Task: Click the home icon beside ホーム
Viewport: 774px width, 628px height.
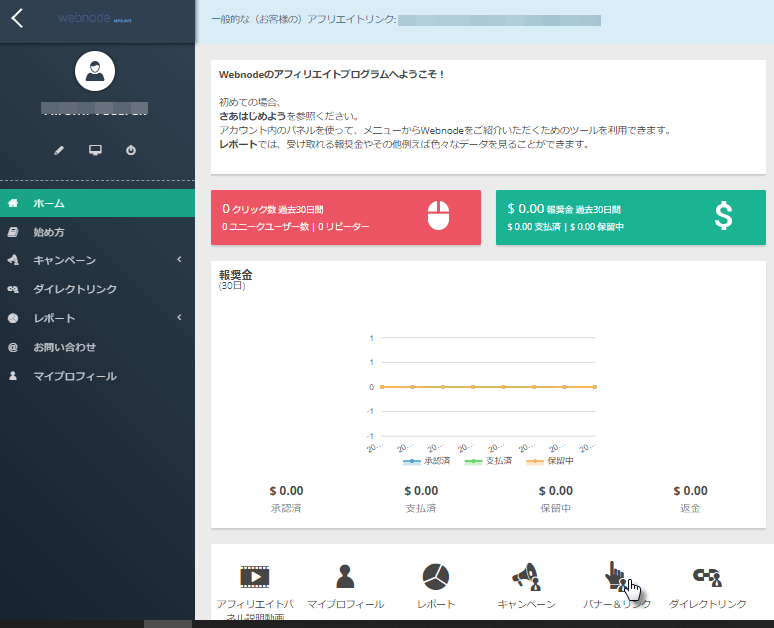Action: (x=13, y=203)
